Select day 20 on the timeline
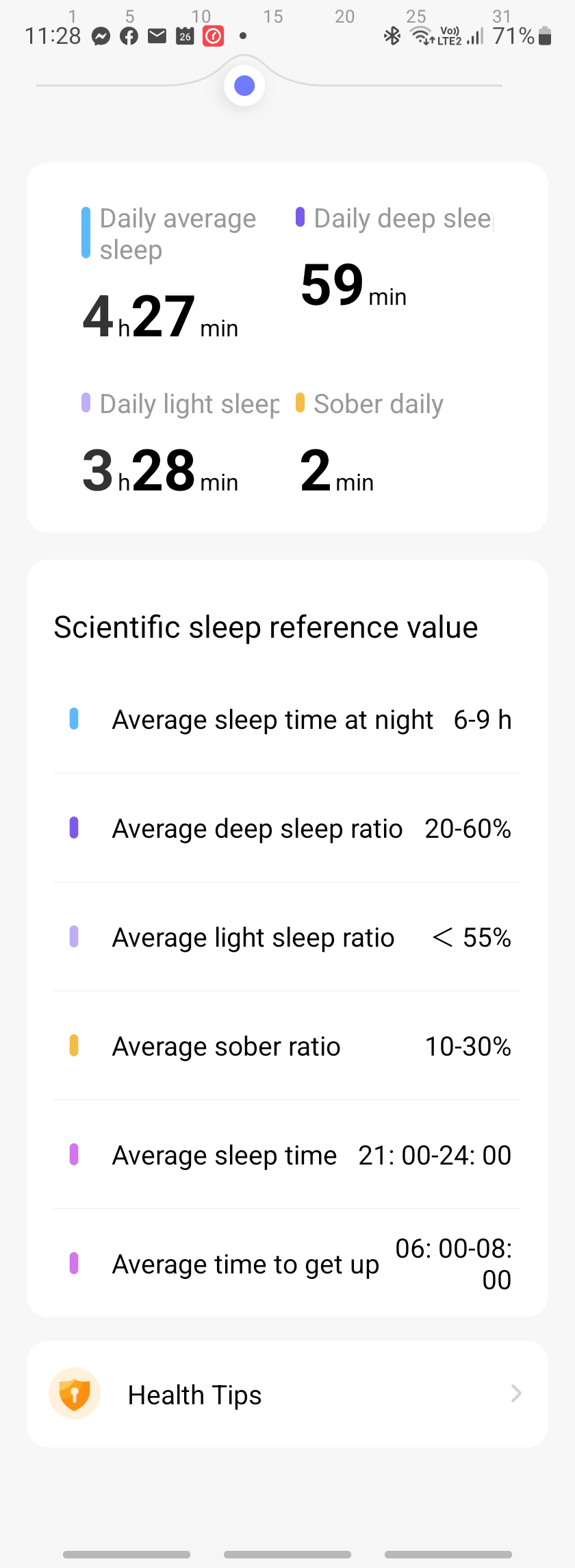This screenshot has height=1568, width=575. tap(345, 16)
